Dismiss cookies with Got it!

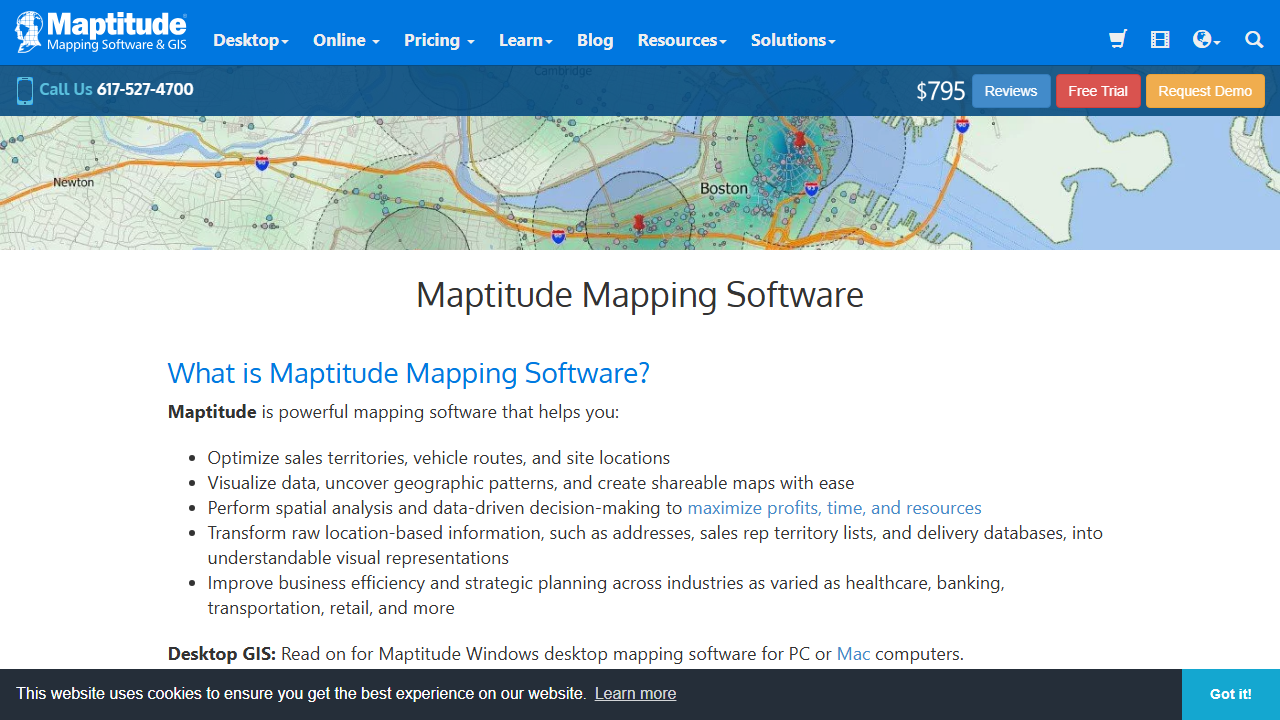[x=1231, y=694]
